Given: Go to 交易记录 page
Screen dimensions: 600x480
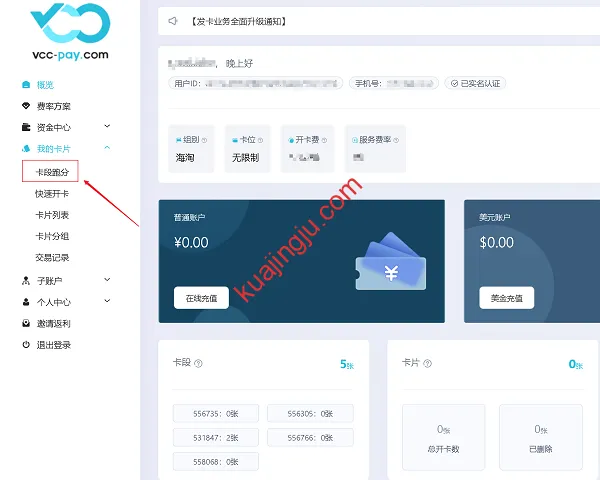Looking at the screenshot, I should pyautogui.click(x=52, y=257).
